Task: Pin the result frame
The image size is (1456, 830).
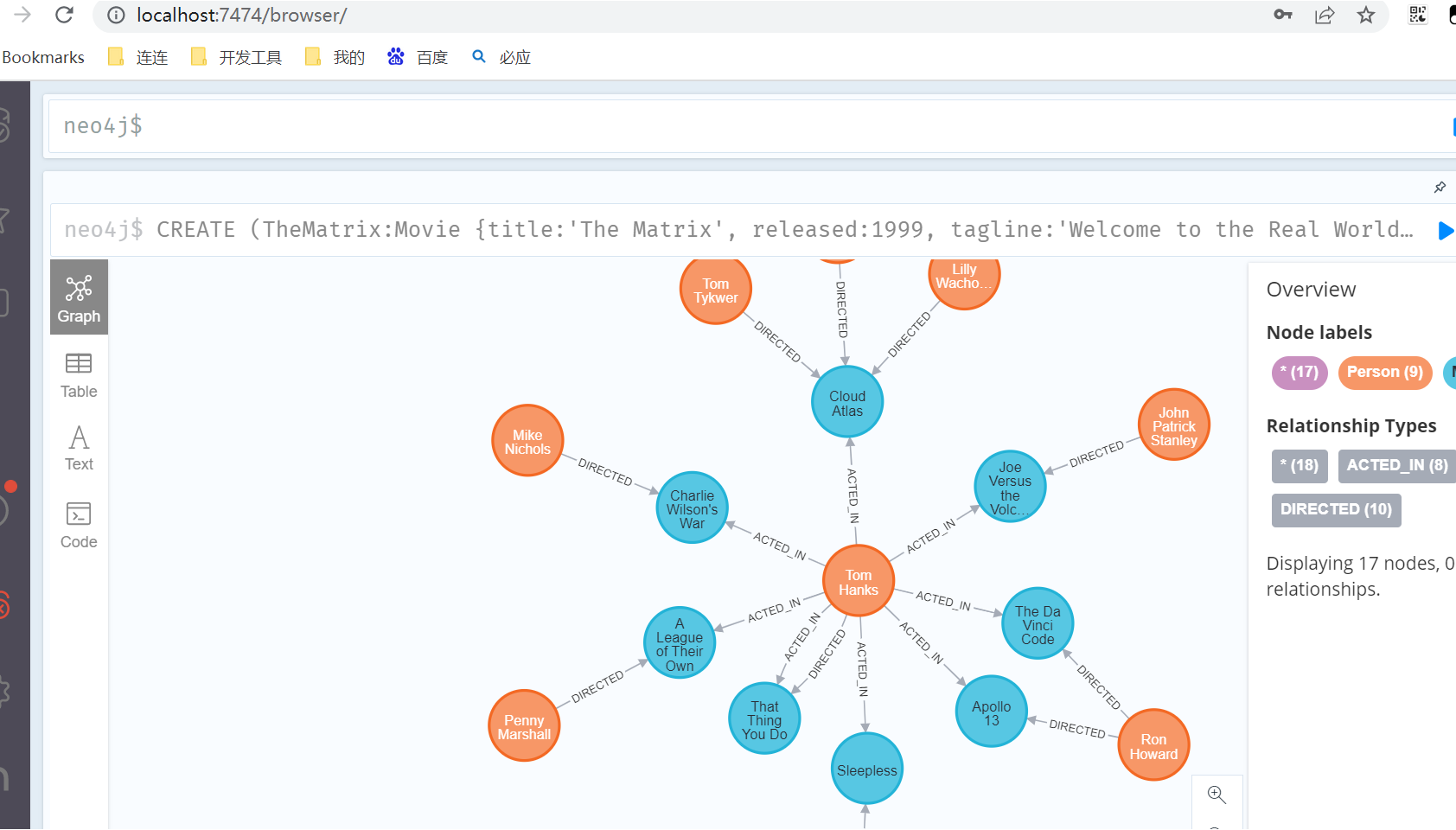Action: coord(1440,187)
